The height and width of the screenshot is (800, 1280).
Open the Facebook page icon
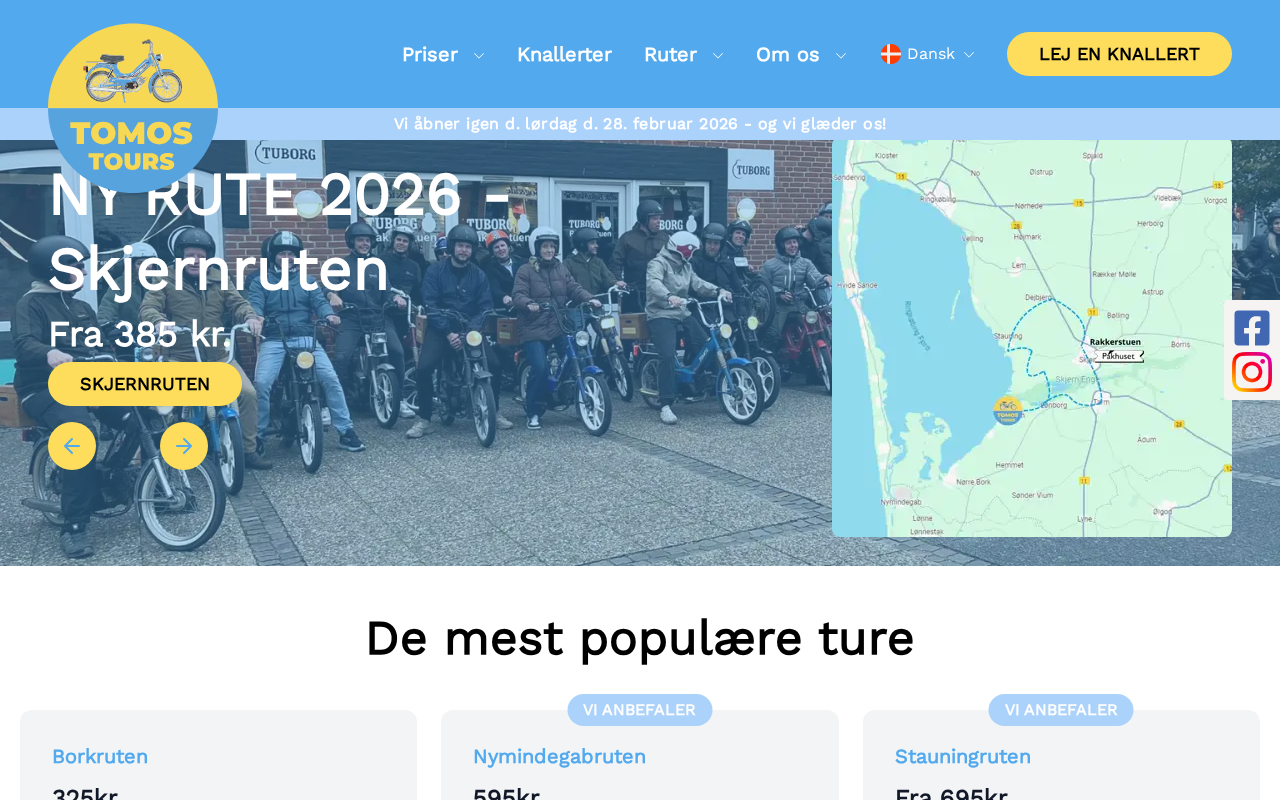pos(1252,328)
